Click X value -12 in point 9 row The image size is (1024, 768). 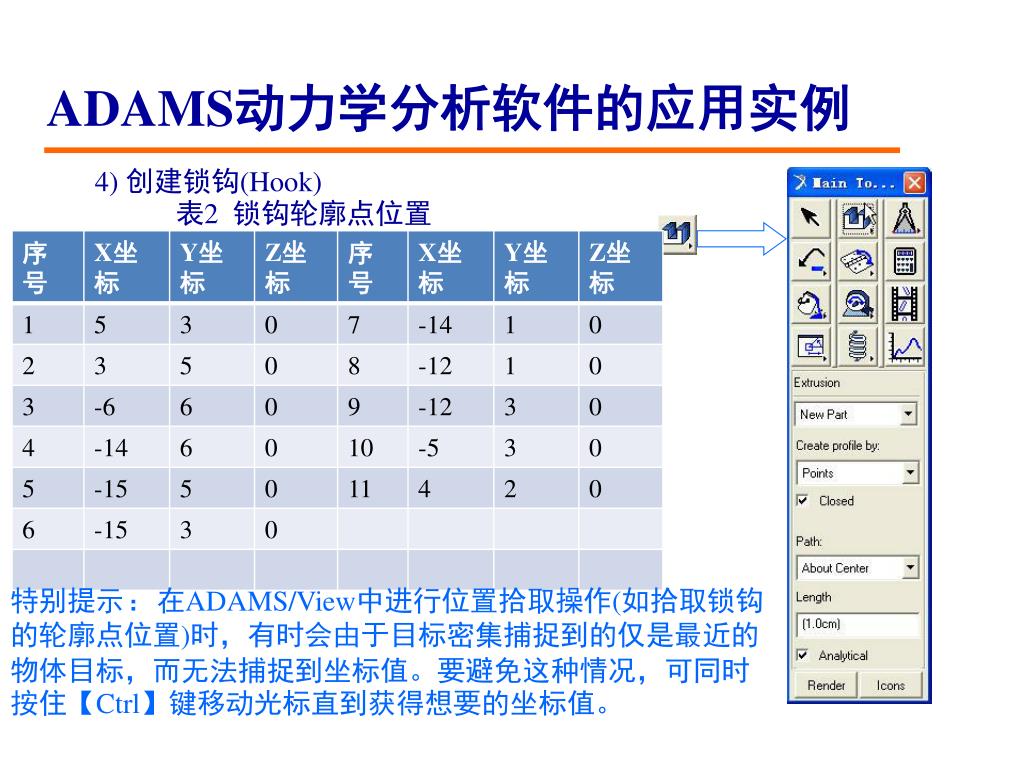[435, 407]
